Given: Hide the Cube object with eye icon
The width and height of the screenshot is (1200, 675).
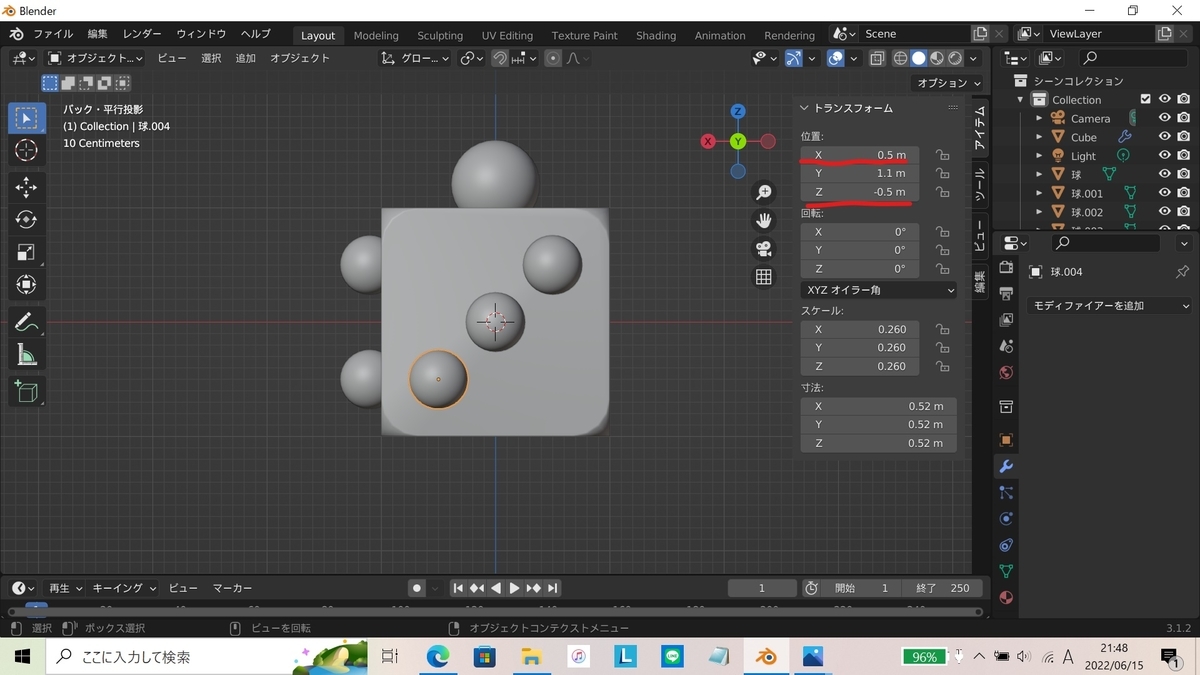Looking at the screenshot, I should [x=1164, y=137].
